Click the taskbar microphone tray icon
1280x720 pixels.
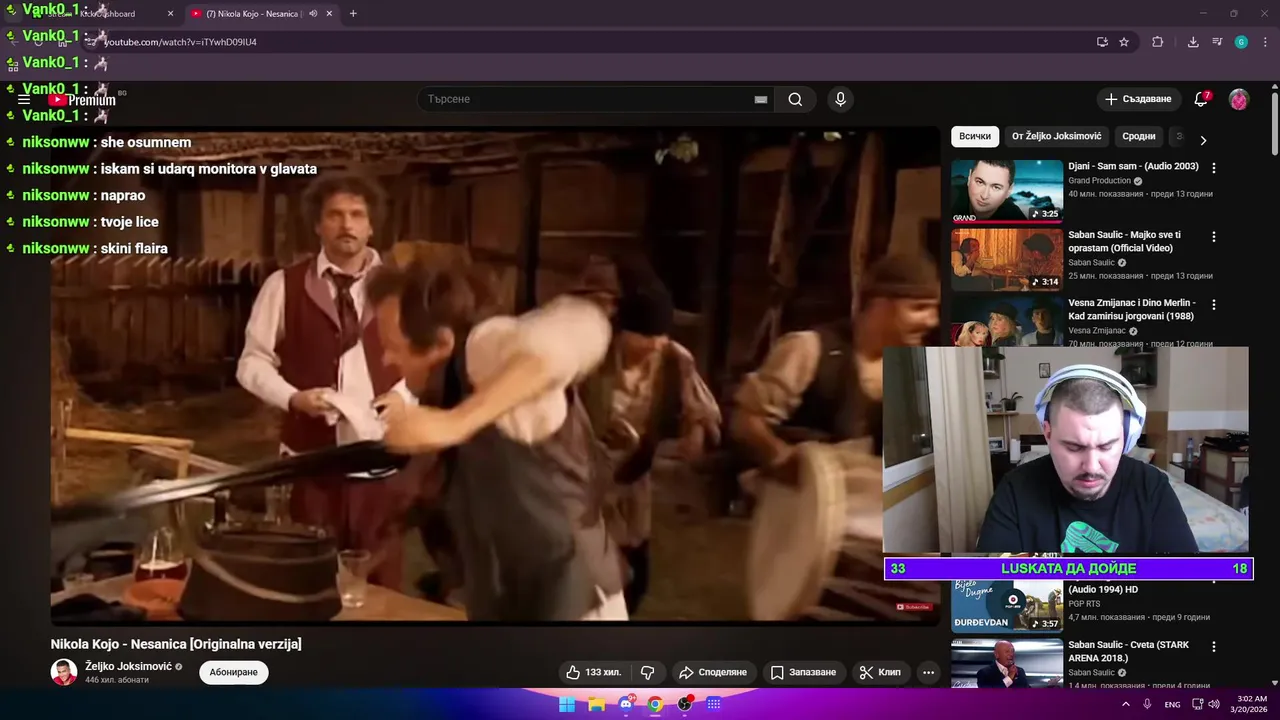coord(1147,704)
